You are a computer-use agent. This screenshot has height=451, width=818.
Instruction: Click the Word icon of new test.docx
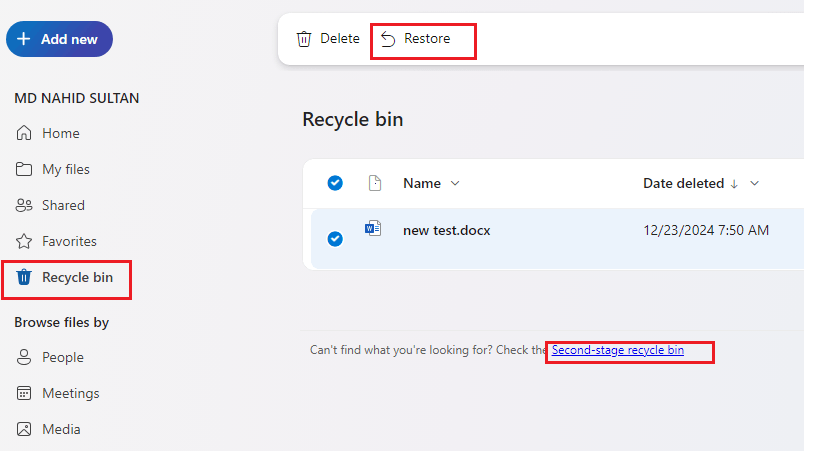click(x=373, y=228)
